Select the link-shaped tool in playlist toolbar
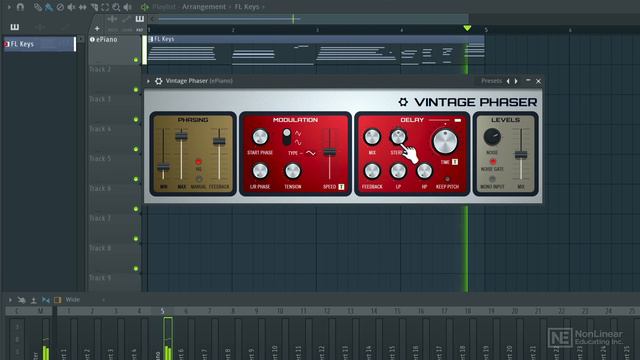Screen dimensions: 640x360 (38, 7)
